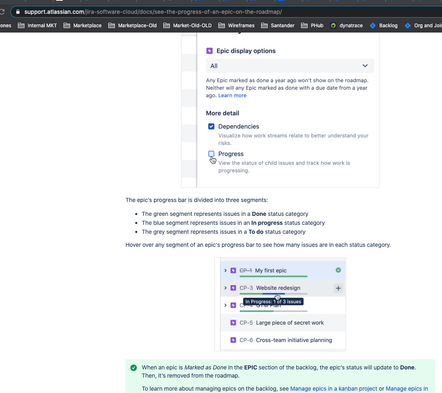Viewport: 442px width, 393px height.
Task: Open the Epic display options All dropdown
Action: (x=290, y=66)
